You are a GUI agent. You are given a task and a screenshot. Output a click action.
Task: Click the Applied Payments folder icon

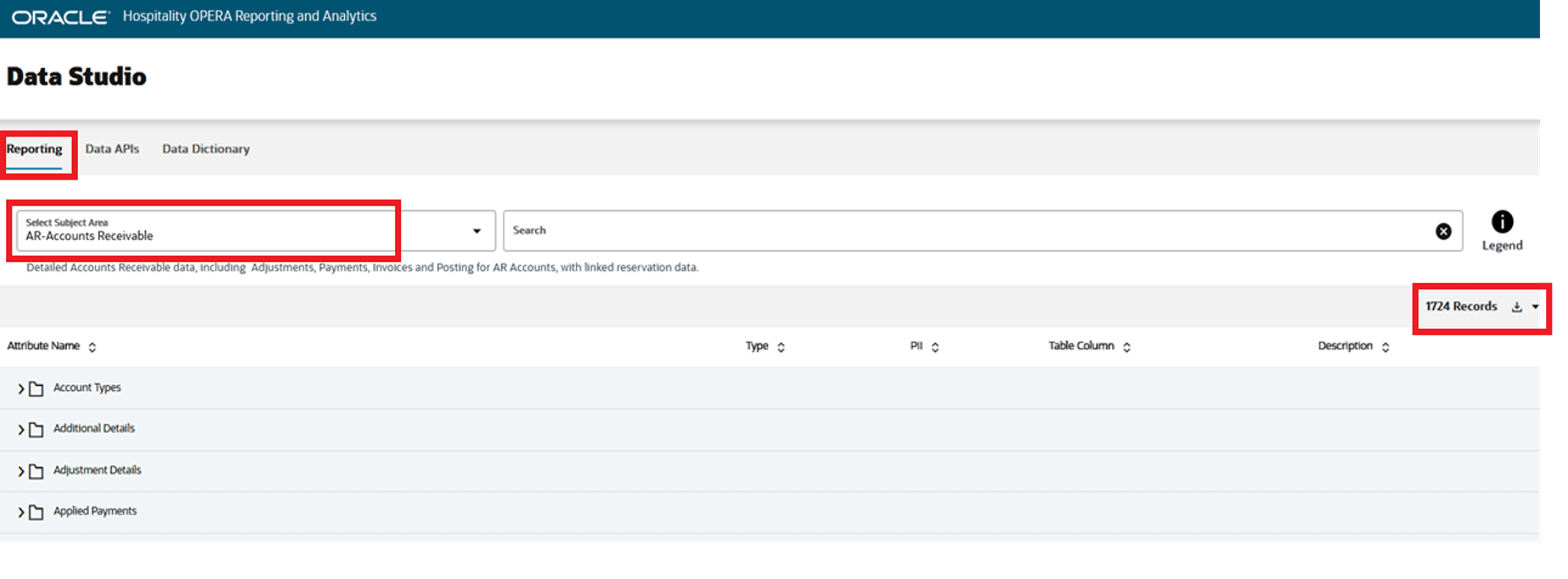(36, 512)
